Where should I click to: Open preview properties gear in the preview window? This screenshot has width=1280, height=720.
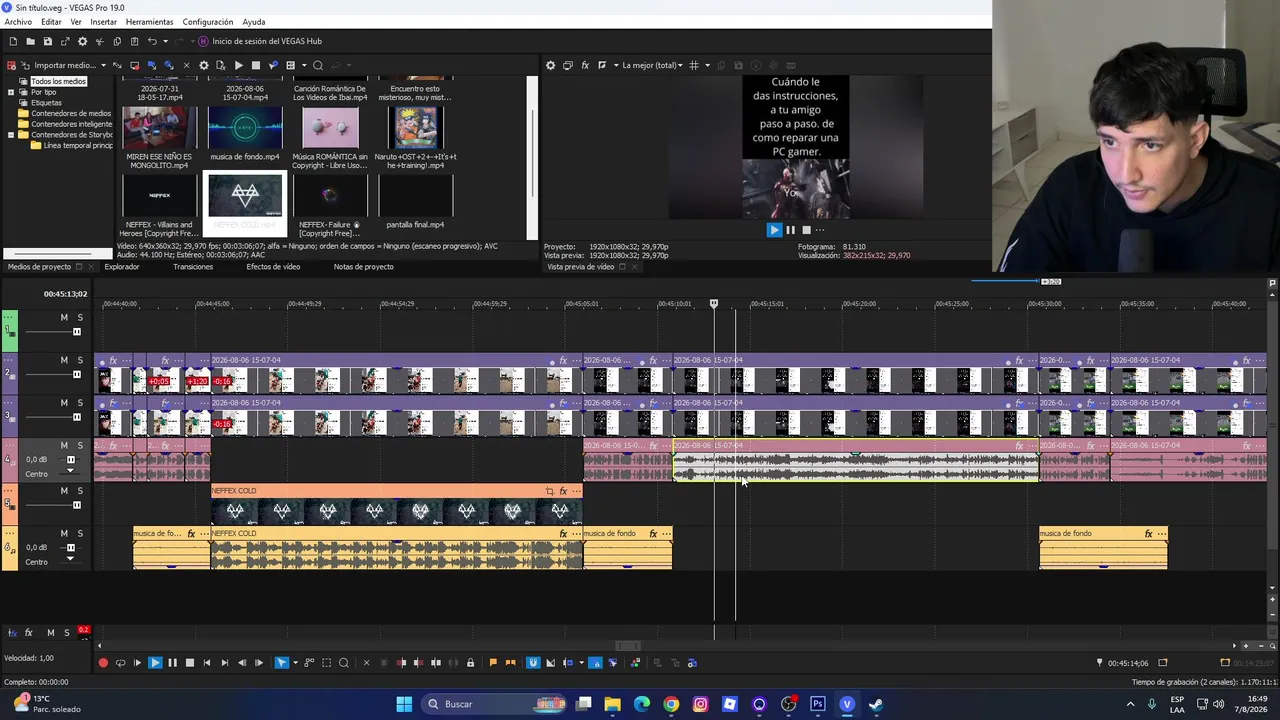(550, 65)
